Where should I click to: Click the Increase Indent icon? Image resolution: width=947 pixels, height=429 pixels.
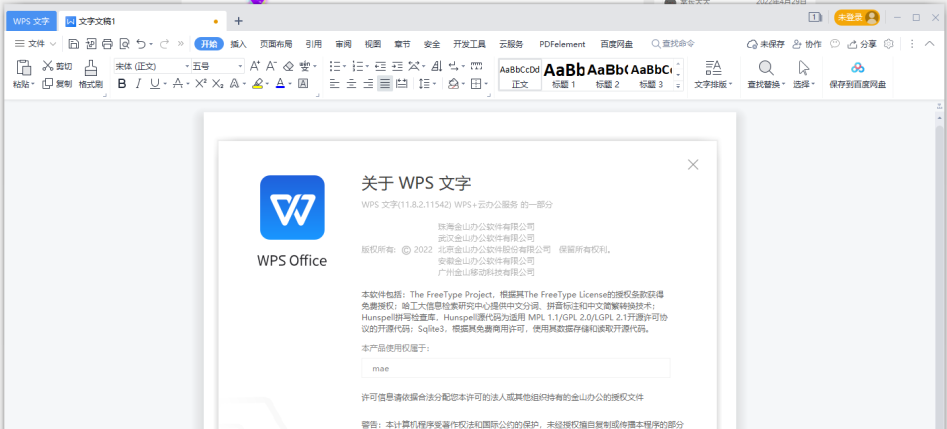[x=397, y=66]
